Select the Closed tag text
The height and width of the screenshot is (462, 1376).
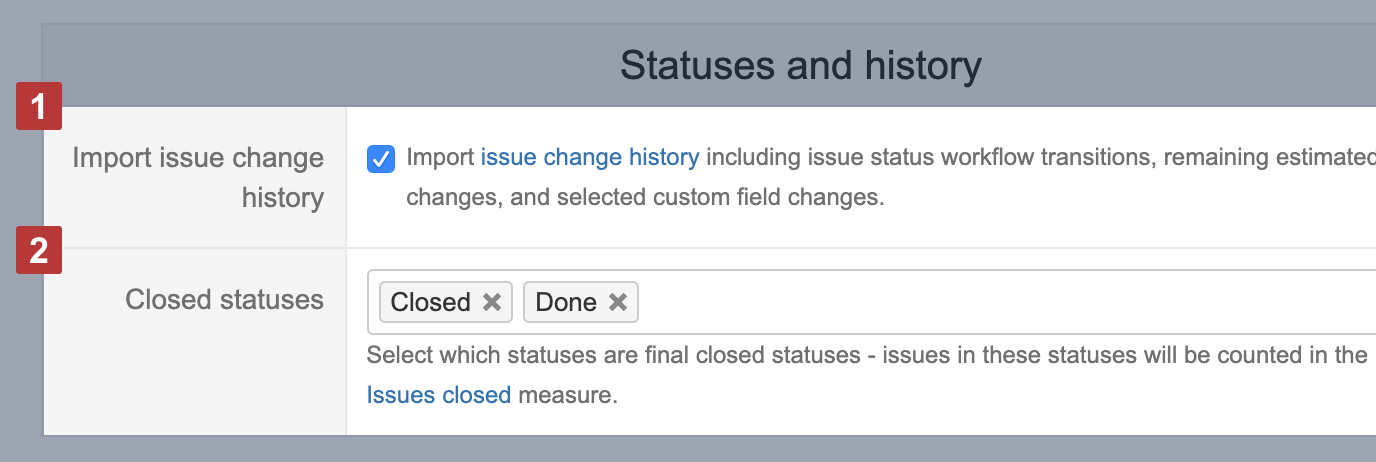click(430, 302)
